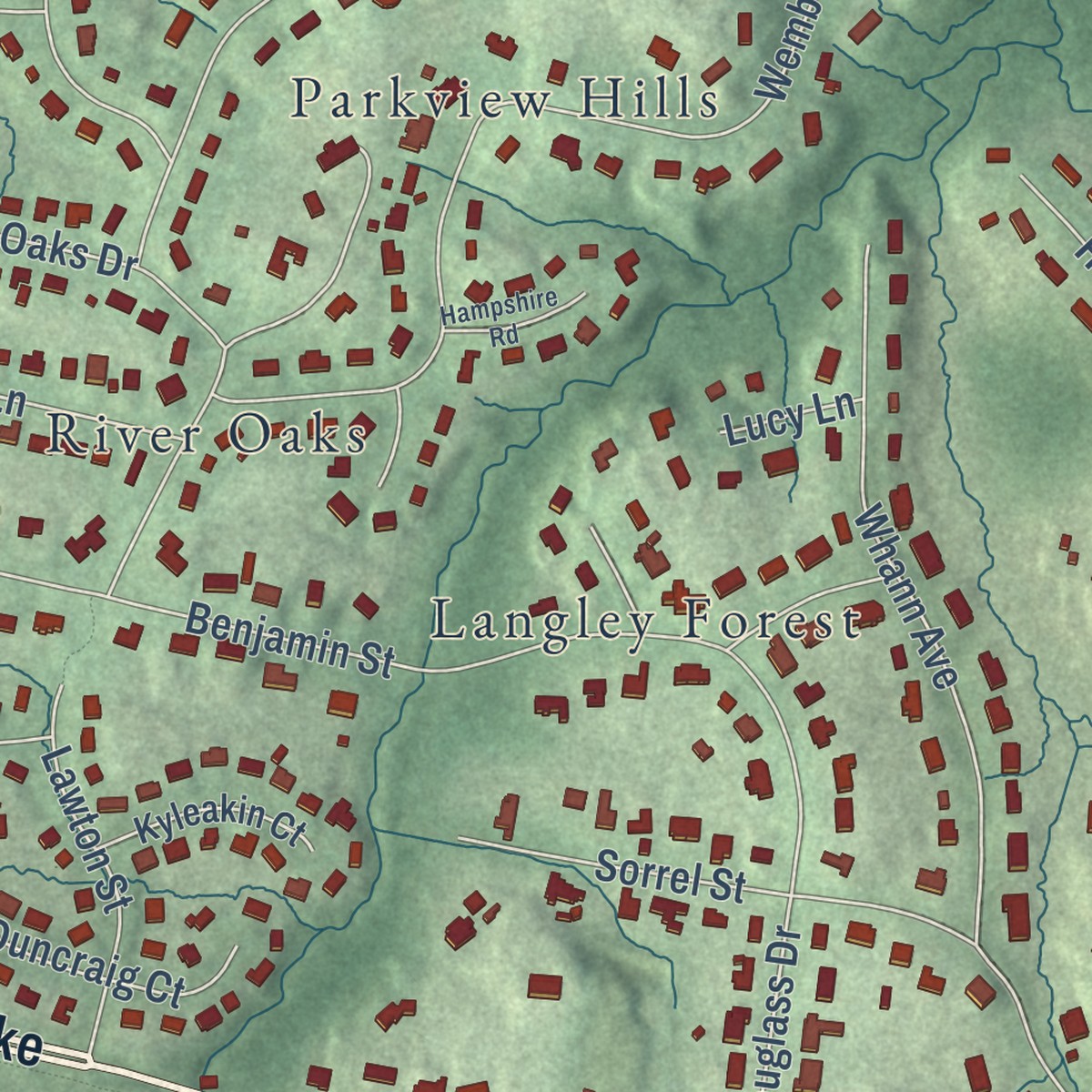Click the Lucy Ln street label
Viewport: 1092px width, 1092px height.
coord(789,419)
